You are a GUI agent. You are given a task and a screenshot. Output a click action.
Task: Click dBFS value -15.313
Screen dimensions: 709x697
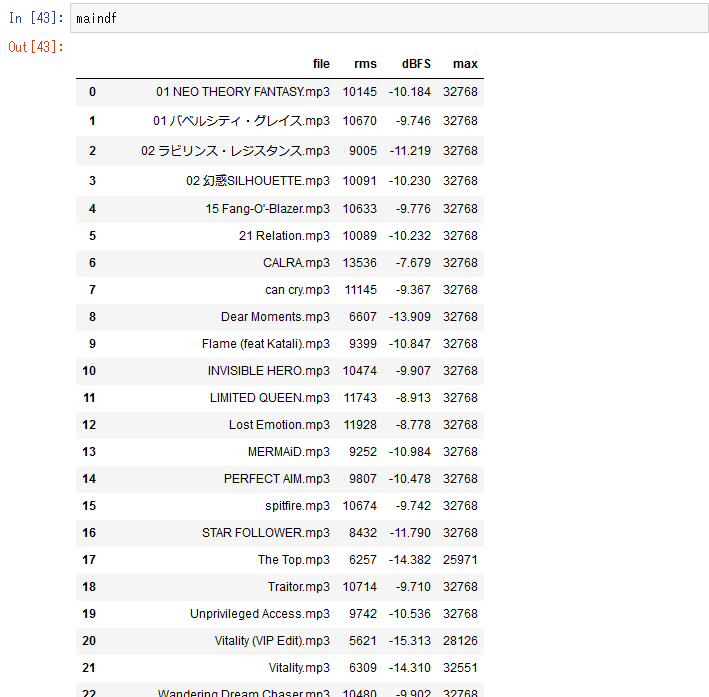(x=410, y=641)
